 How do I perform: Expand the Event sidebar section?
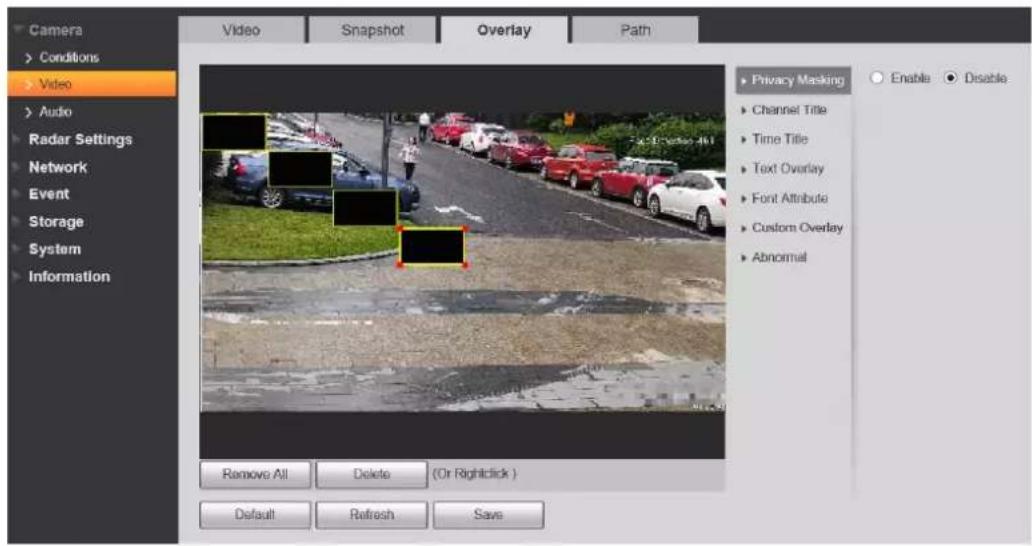(x=48, y=194)
